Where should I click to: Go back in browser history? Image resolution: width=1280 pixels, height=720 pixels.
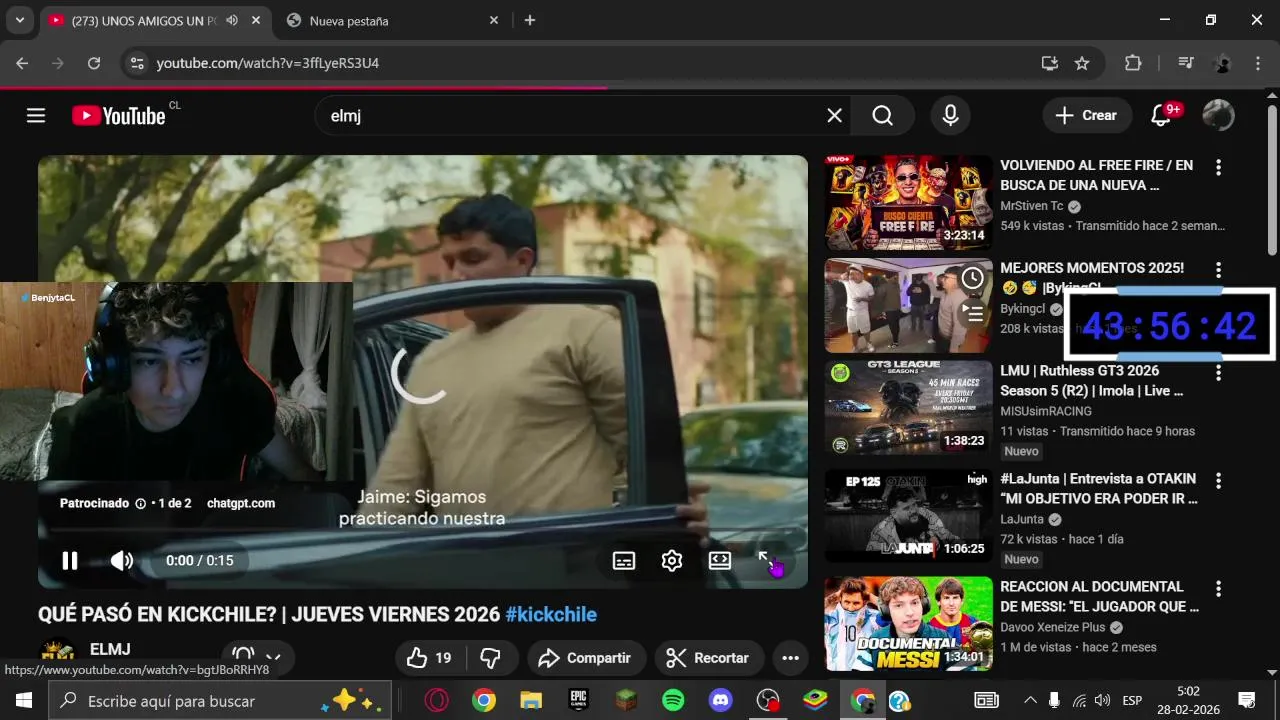pos(23,63)
